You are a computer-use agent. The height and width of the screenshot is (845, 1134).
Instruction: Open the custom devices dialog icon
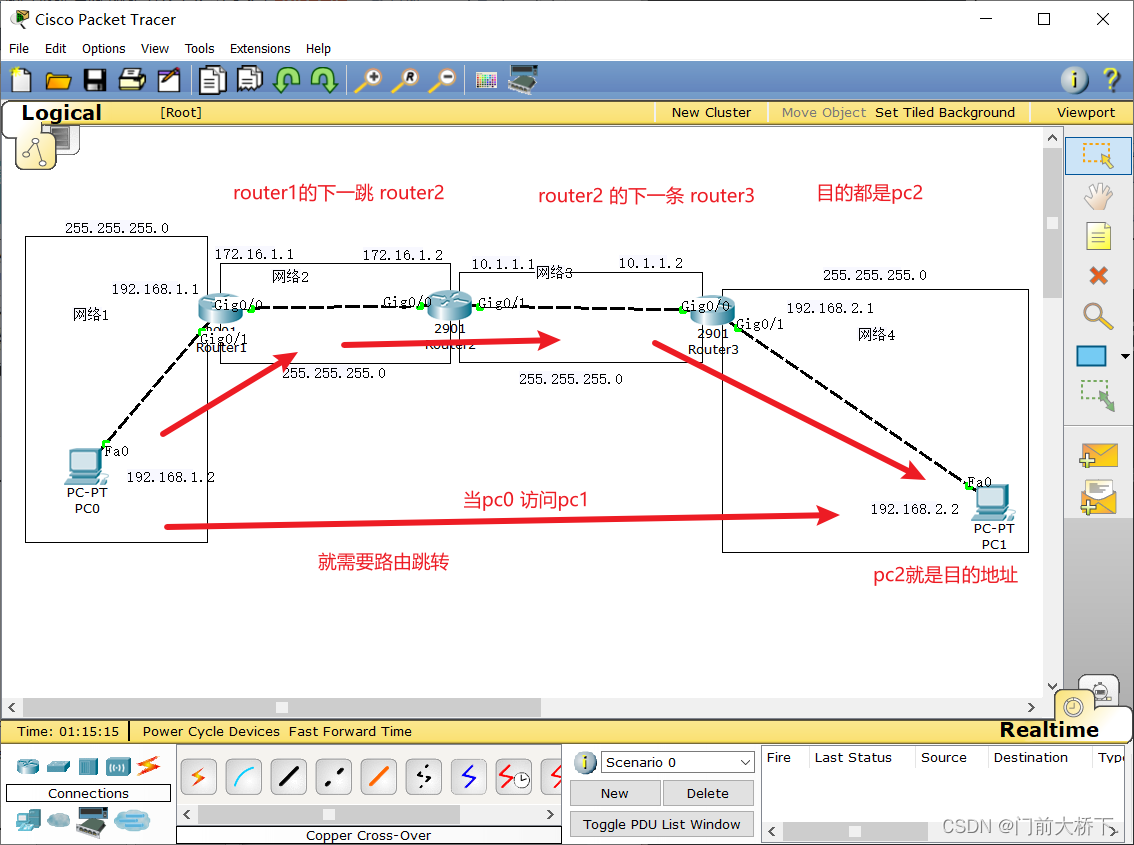point(523,79)
